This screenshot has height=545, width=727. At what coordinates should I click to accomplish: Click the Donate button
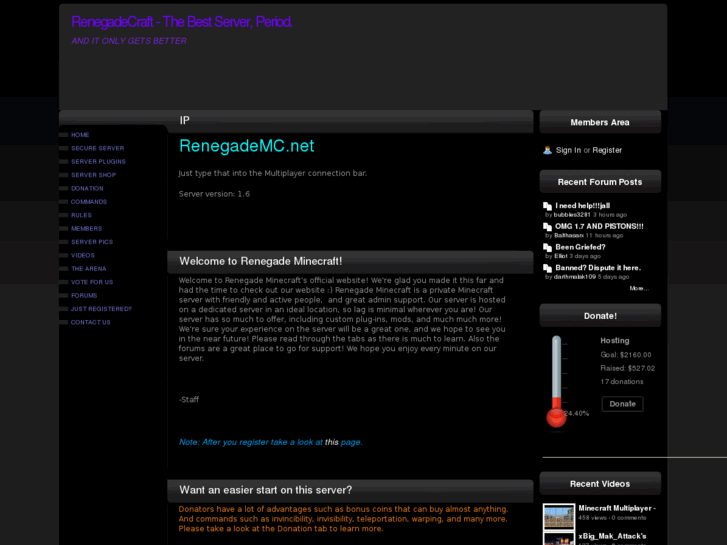[622, 404]
